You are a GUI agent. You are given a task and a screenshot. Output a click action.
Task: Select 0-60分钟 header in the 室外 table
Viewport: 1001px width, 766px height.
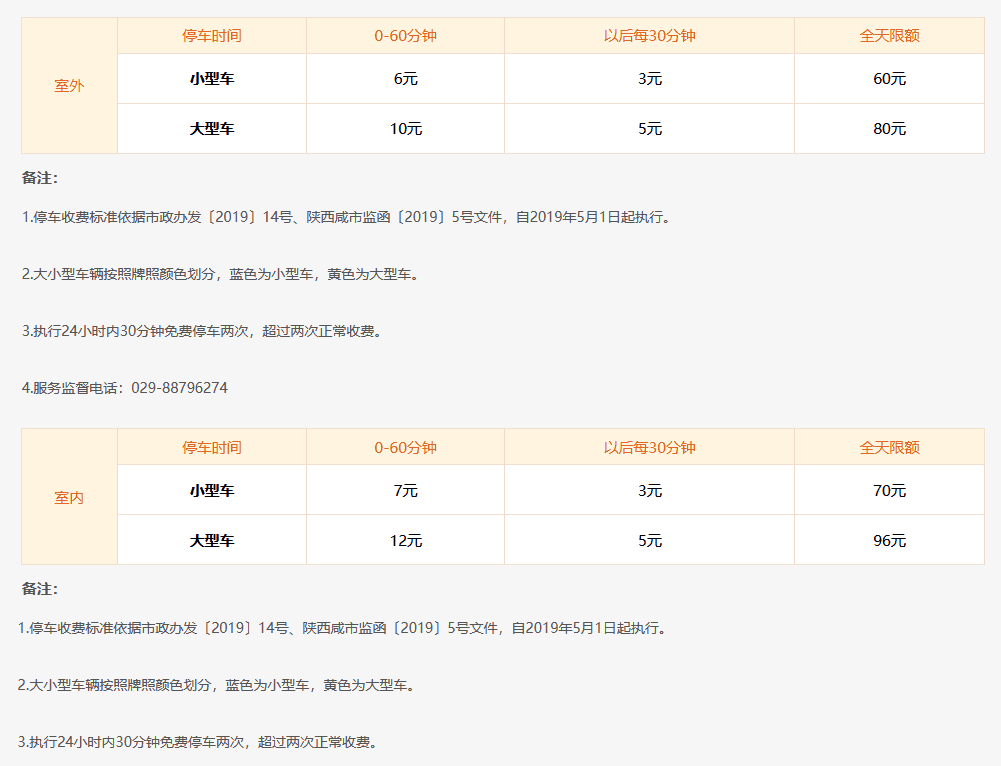[x=405, y=36]
